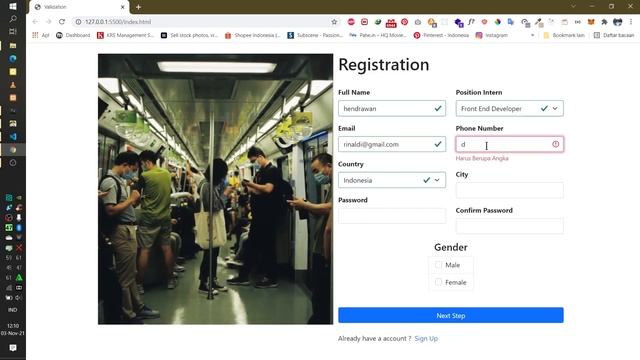Open the Pinterest - Indonesia bookmark

[x=441, y=35]
